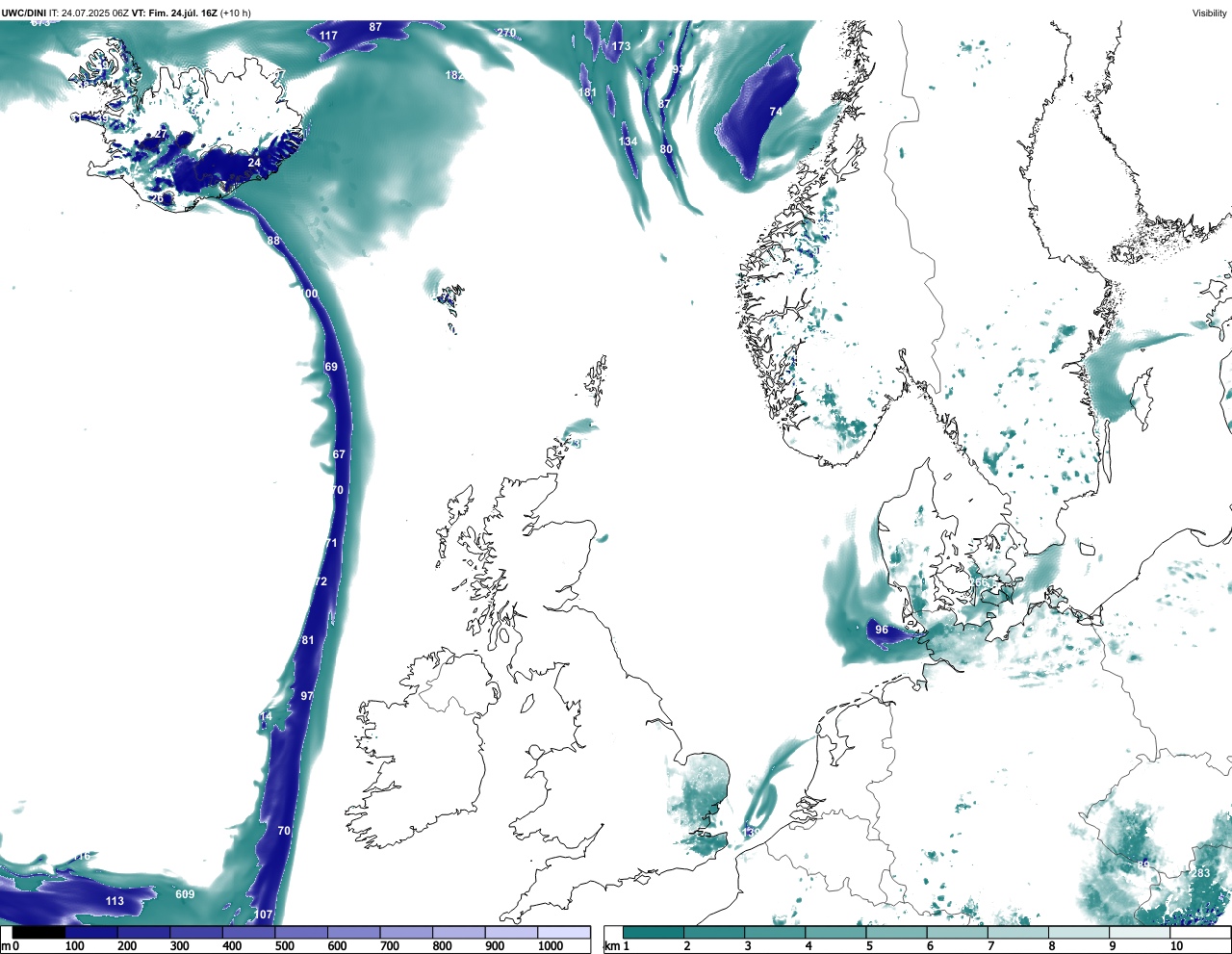Click the '181' value on northern fog streak
This screenshot has width=1232, height=954.
click(587, 92)
